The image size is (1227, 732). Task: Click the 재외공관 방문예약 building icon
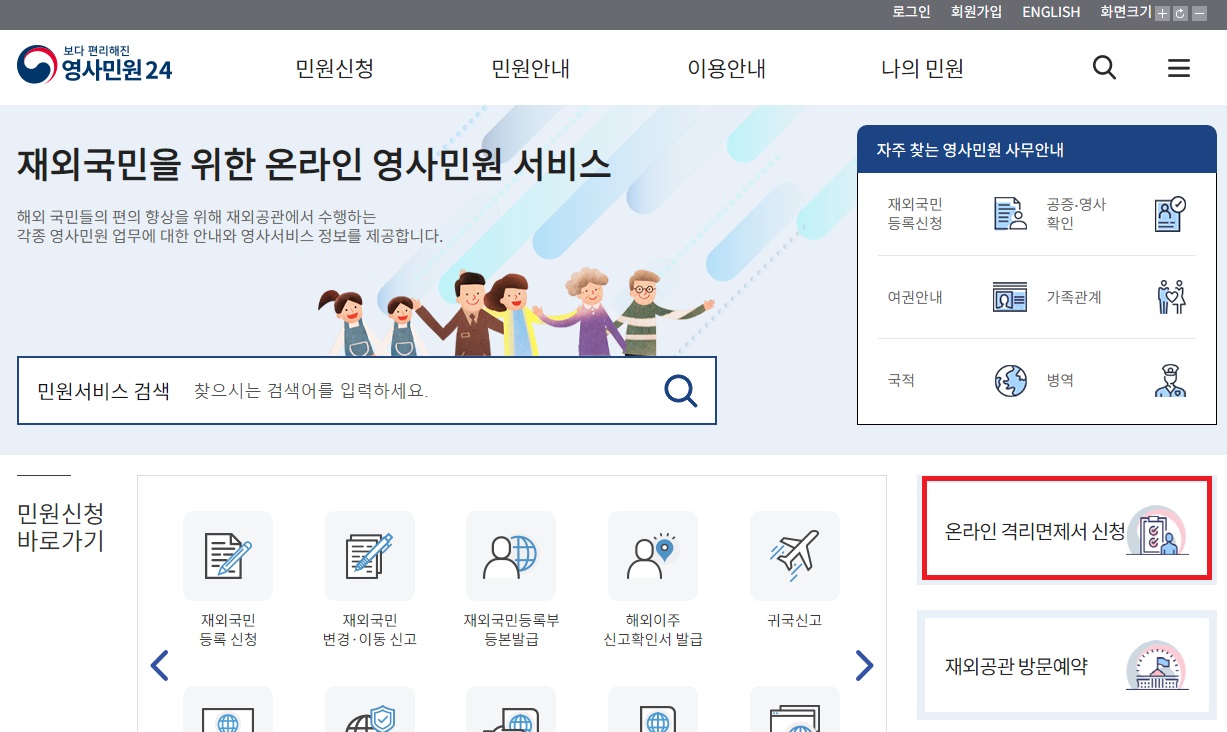click(1157, 666)
